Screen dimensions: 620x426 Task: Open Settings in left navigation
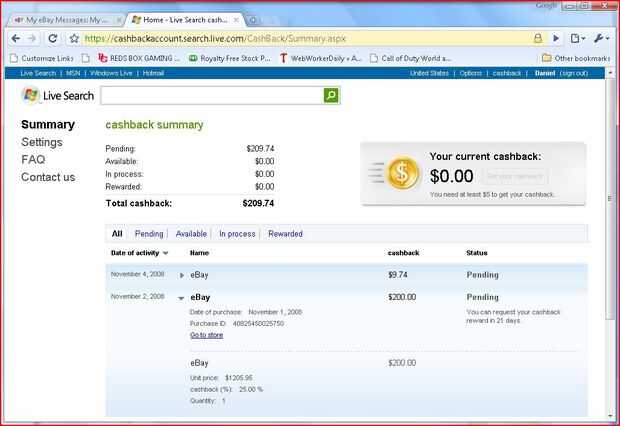pyautogui.click(x=42, y=142)
